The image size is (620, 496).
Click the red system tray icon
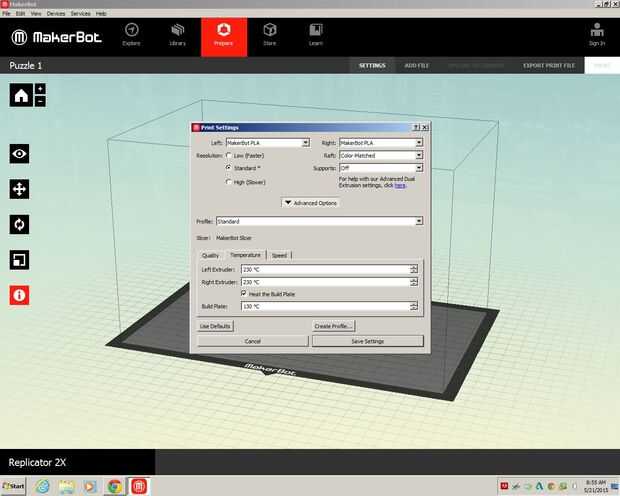click(504, 486)
